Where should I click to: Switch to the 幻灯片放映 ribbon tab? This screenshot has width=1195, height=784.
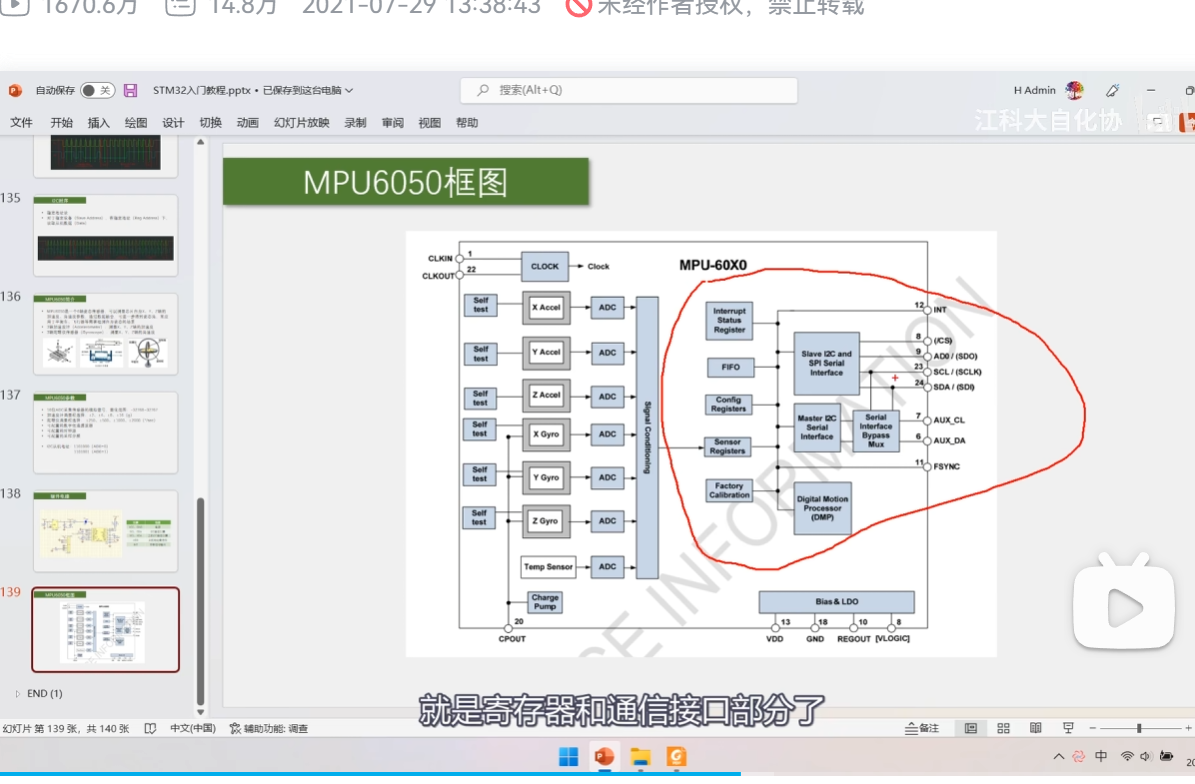(x=302, y=123)
